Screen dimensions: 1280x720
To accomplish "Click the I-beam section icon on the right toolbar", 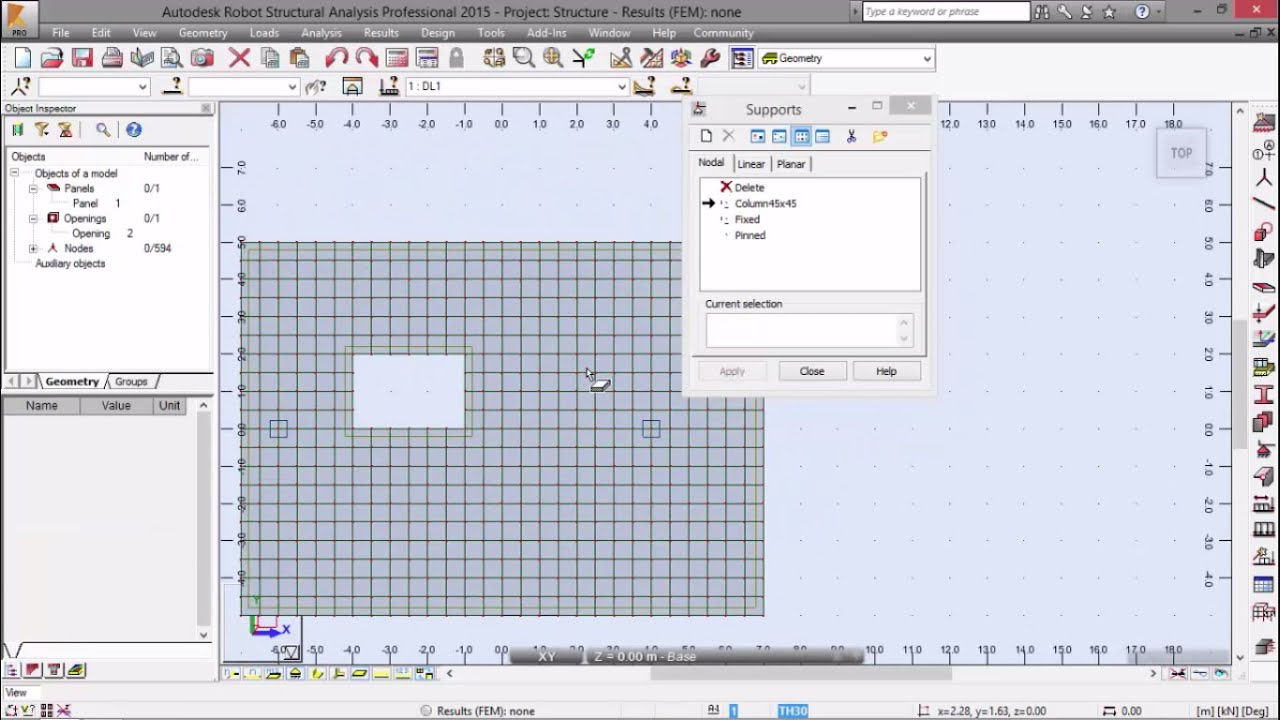I will [1263, 394].
